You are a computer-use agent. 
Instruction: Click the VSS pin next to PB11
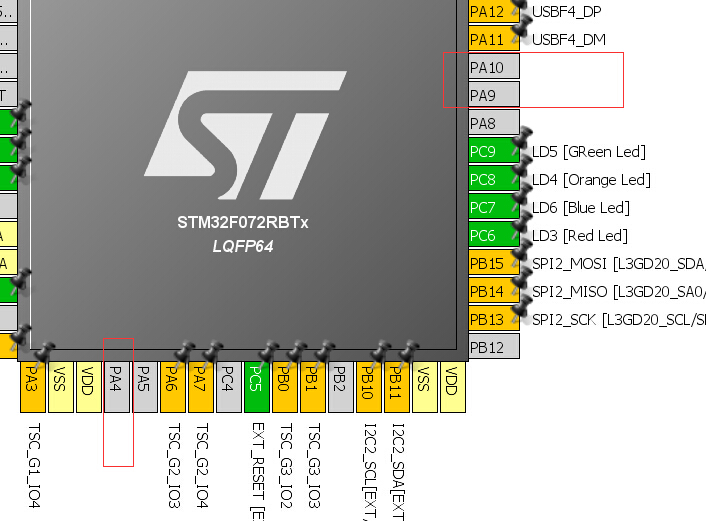click(425, 386)
